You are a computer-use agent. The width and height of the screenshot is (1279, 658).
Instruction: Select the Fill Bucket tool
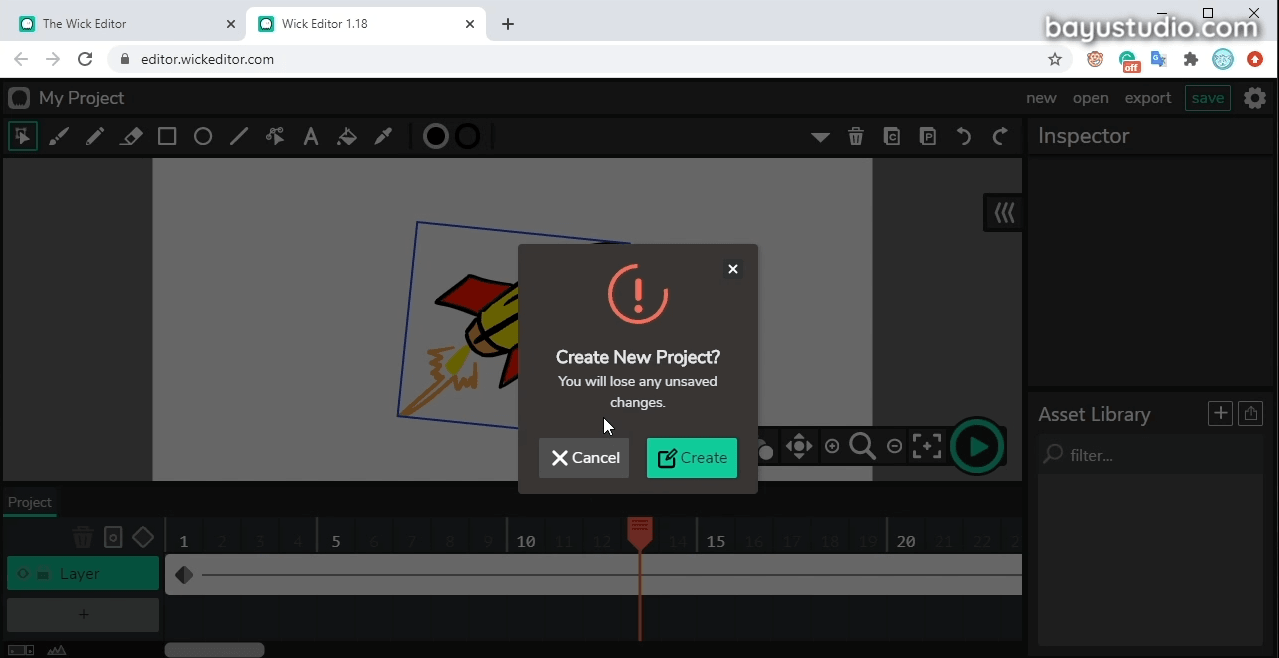coord(347,136)
